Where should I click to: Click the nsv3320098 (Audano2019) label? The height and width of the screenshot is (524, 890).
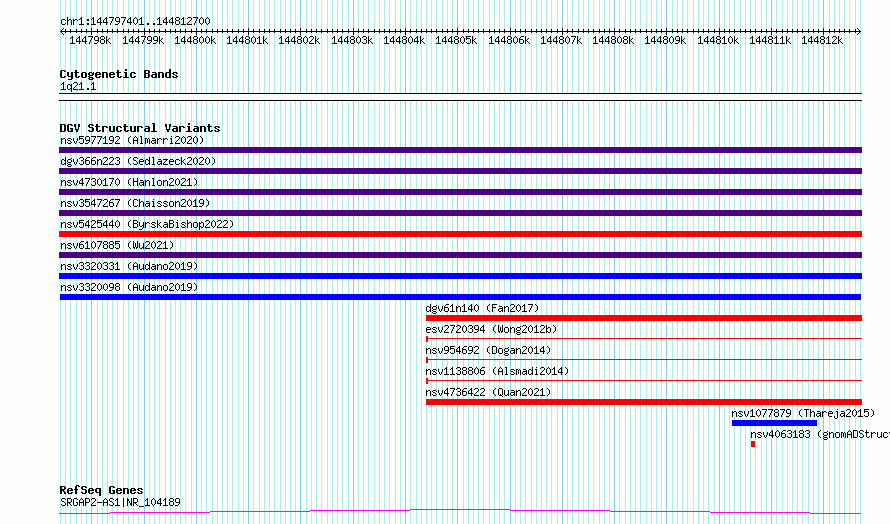coord(129,287)
